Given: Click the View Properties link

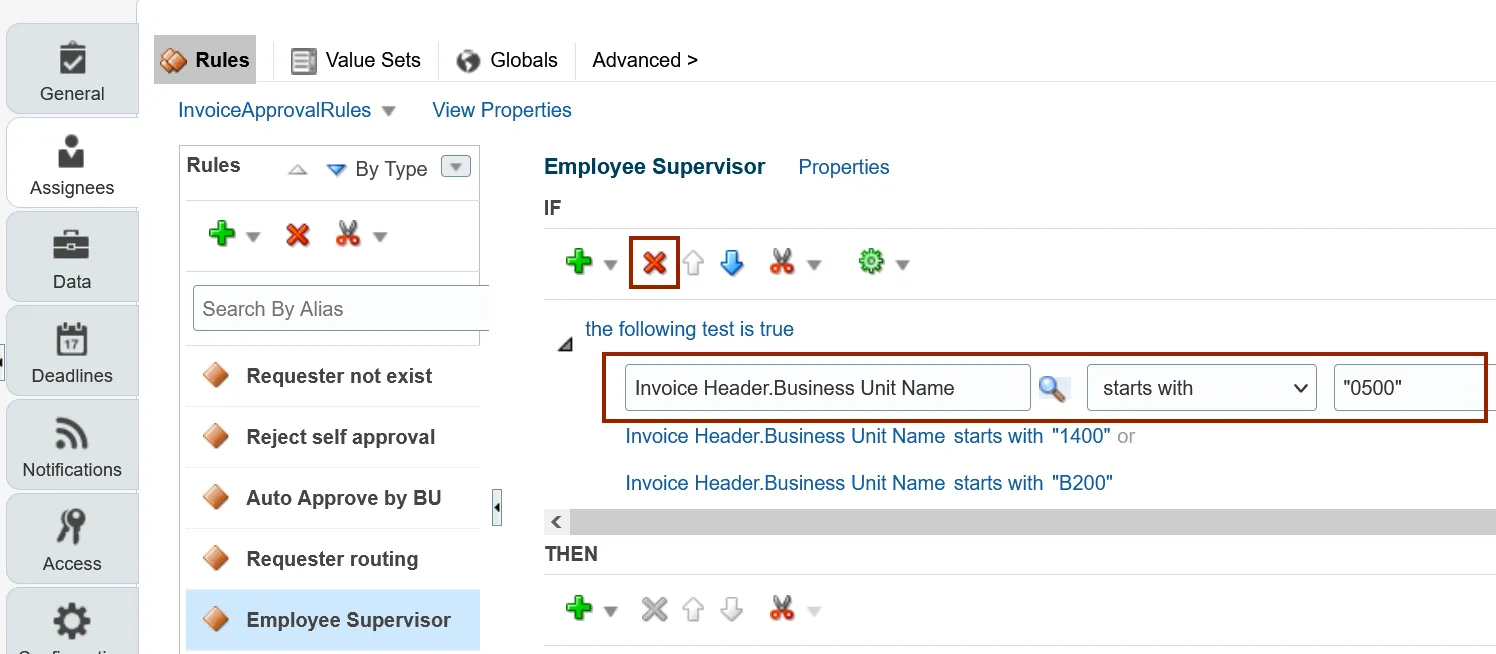Looking at the screenshot, I should [502, 110].
